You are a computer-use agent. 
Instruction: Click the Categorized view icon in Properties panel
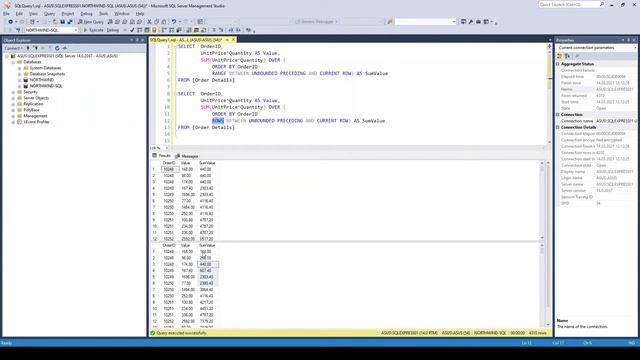tap(560, 56)
